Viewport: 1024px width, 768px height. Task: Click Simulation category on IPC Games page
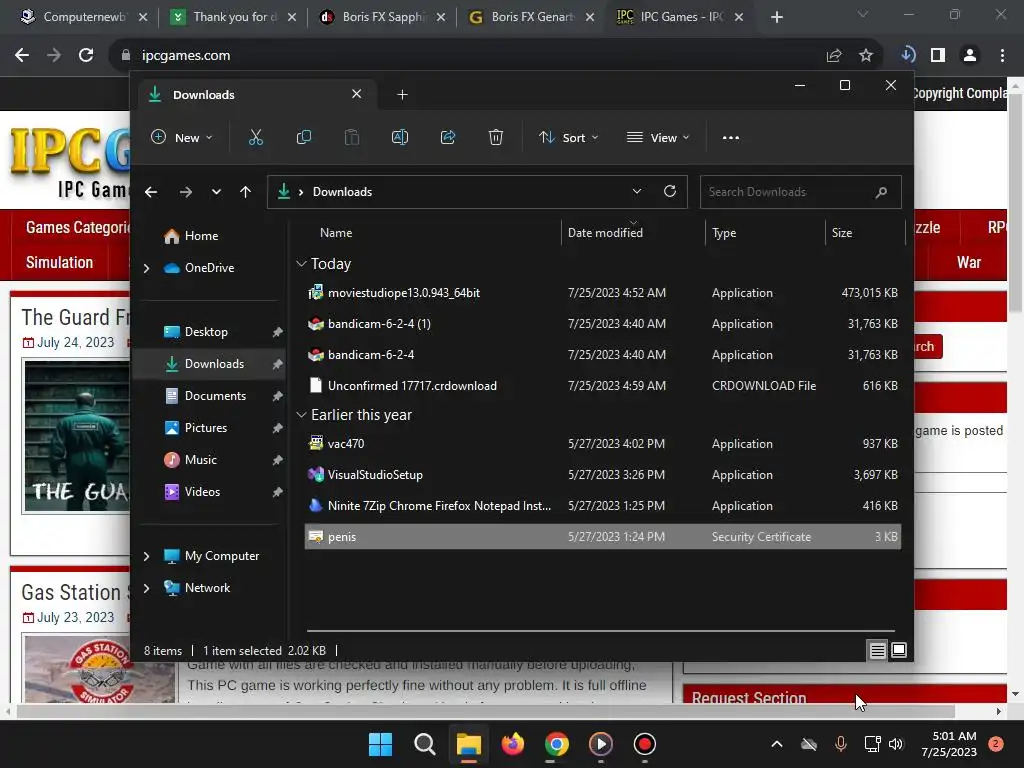click(x=59, y=263)
